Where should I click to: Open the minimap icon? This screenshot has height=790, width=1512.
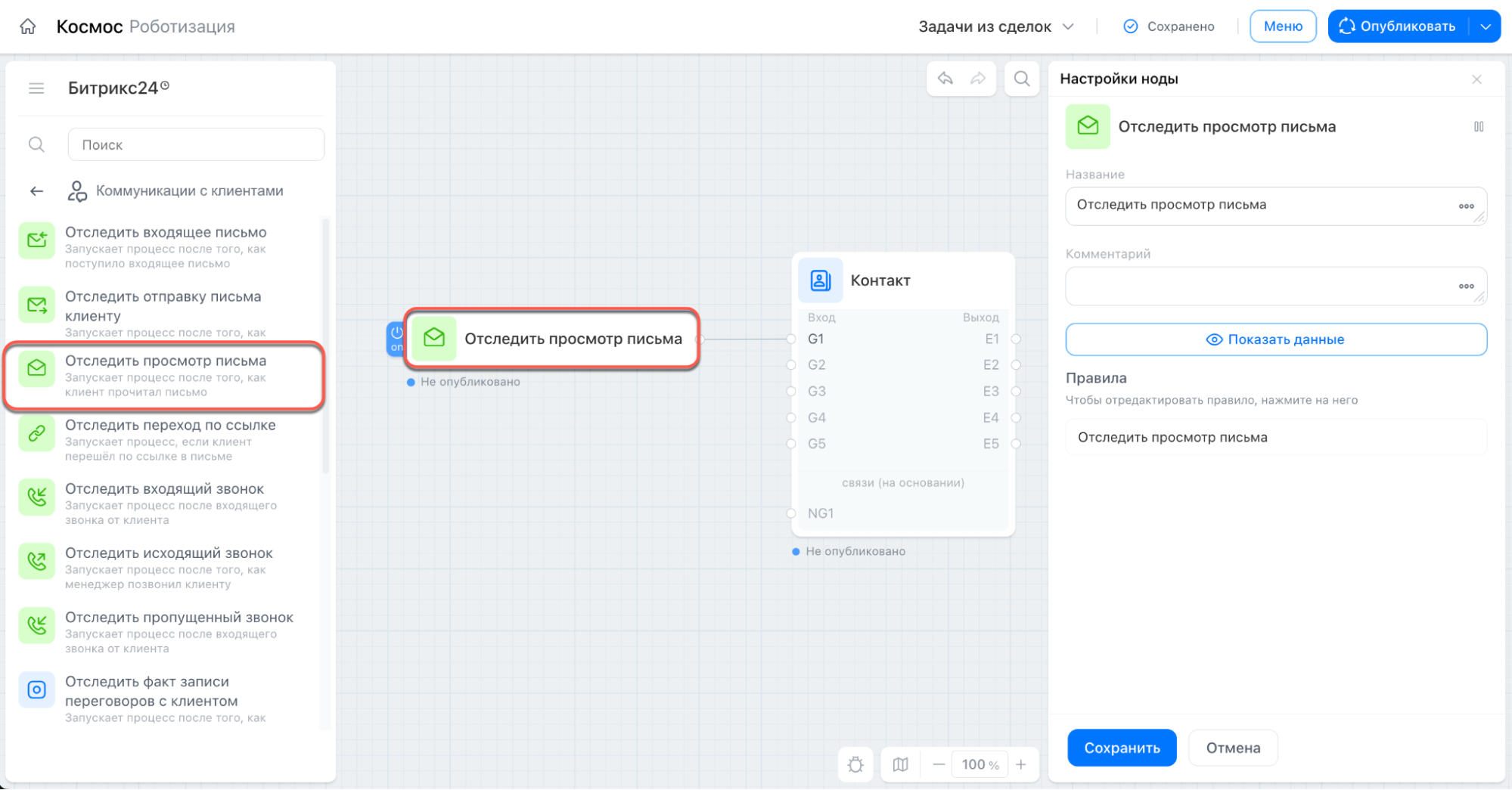point(900,764)
